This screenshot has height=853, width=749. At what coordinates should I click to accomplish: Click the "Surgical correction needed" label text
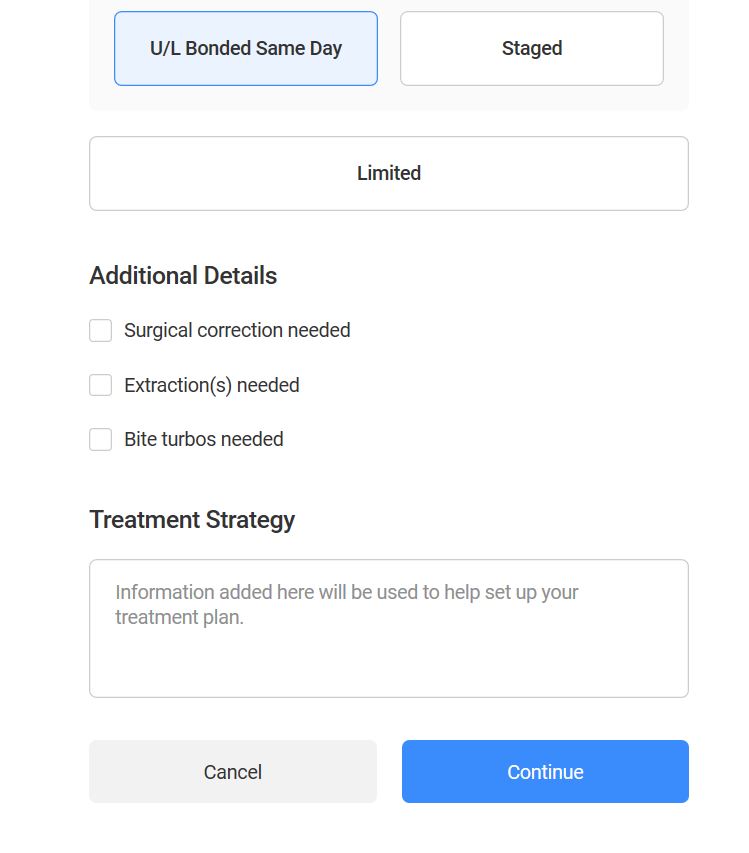[x=237, y=330]
